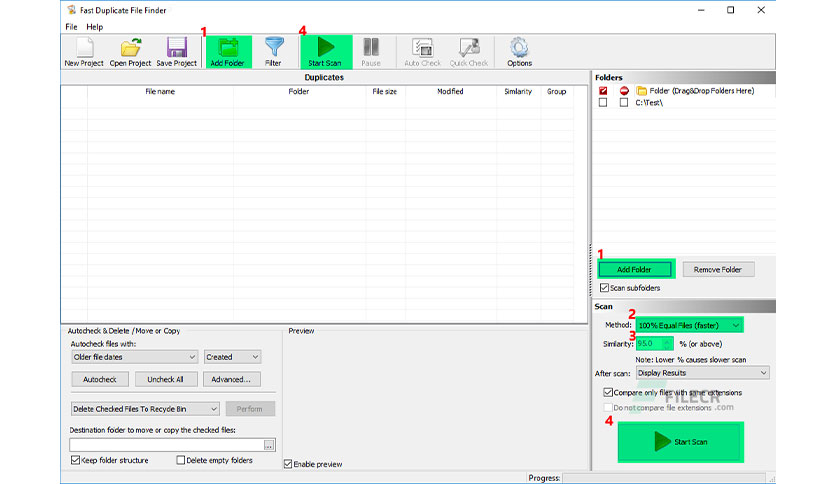Open the scan Method dropdown
The image size is (836, 484).
click(x=689, y=325)
